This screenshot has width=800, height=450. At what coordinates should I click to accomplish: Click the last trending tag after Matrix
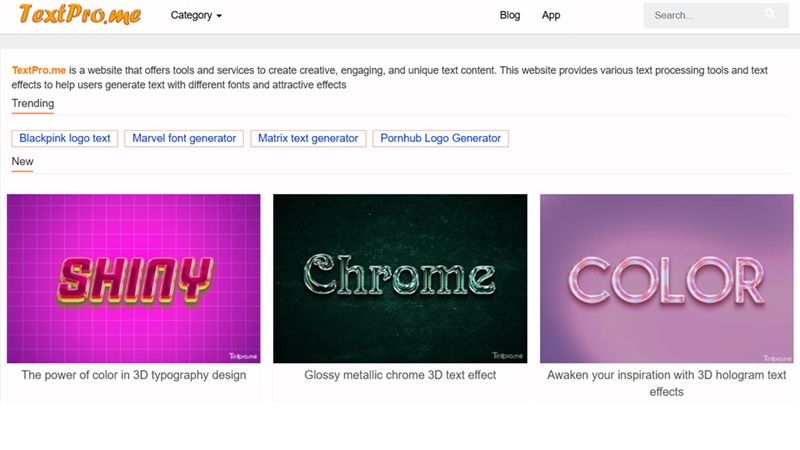pyautogui.click(x=440, y=138)
